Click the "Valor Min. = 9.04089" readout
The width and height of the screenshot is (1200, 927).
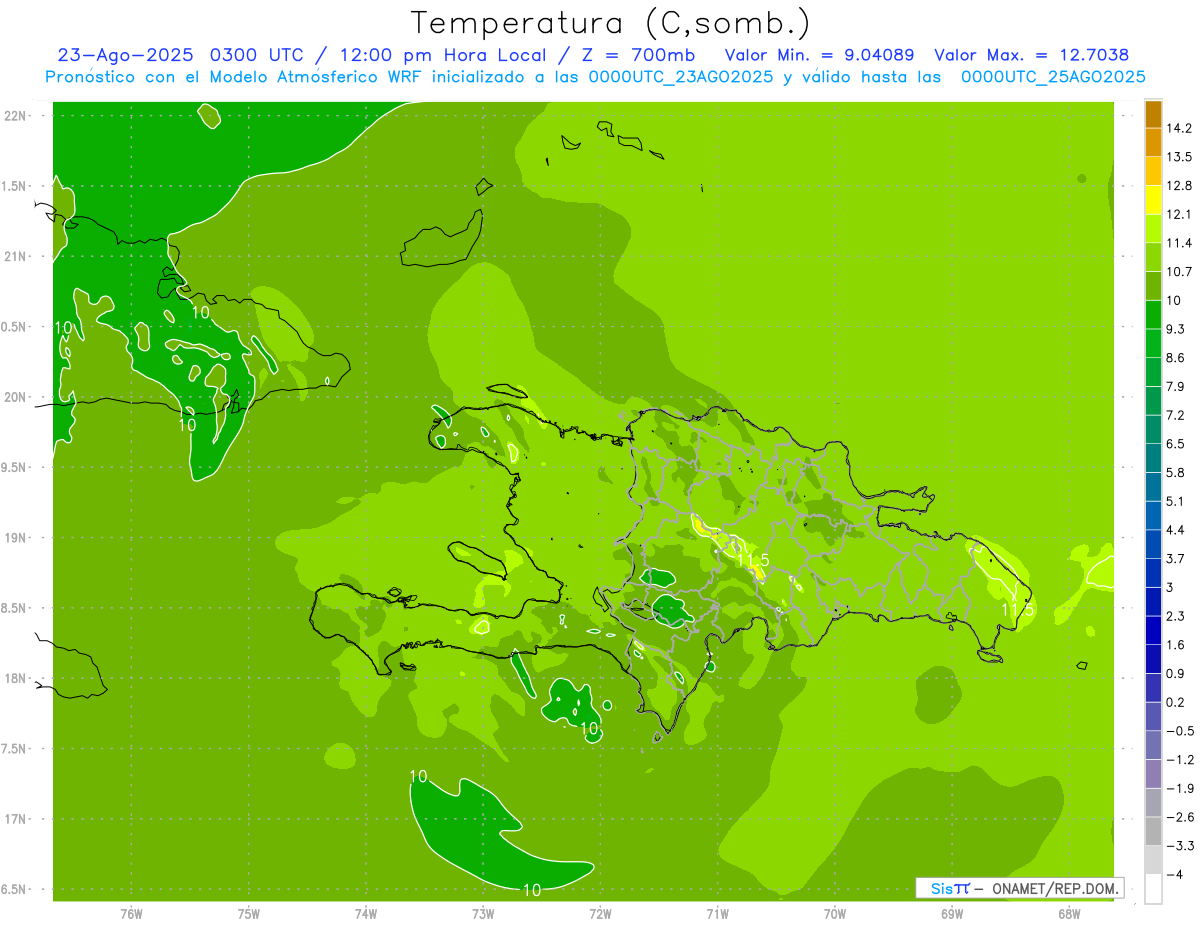point(819,55)
